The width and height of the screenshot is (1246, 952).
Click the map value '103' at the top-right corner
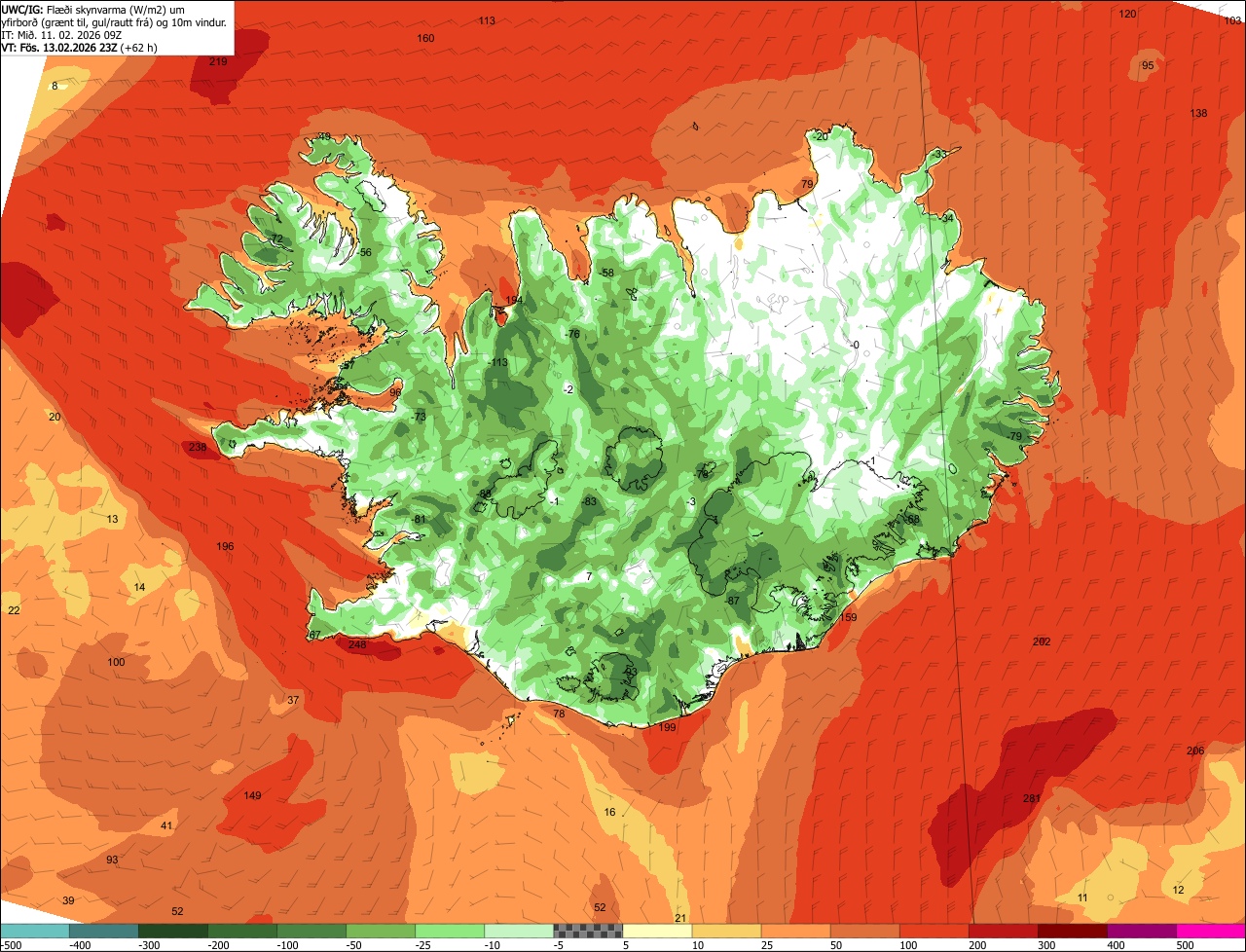(x=1232, y=20)
